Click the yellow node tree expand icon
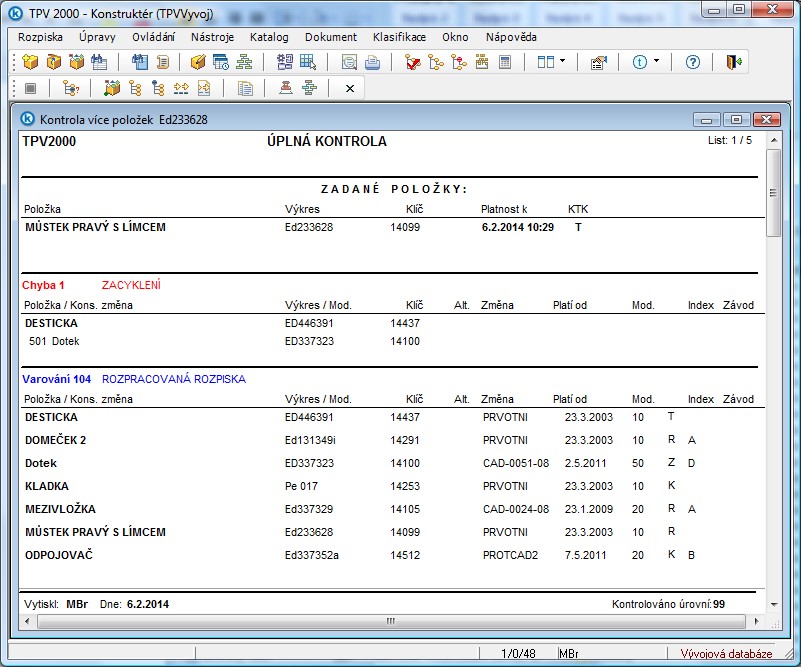Viewport: 801px width, 667px height. [x=135, y=88]
